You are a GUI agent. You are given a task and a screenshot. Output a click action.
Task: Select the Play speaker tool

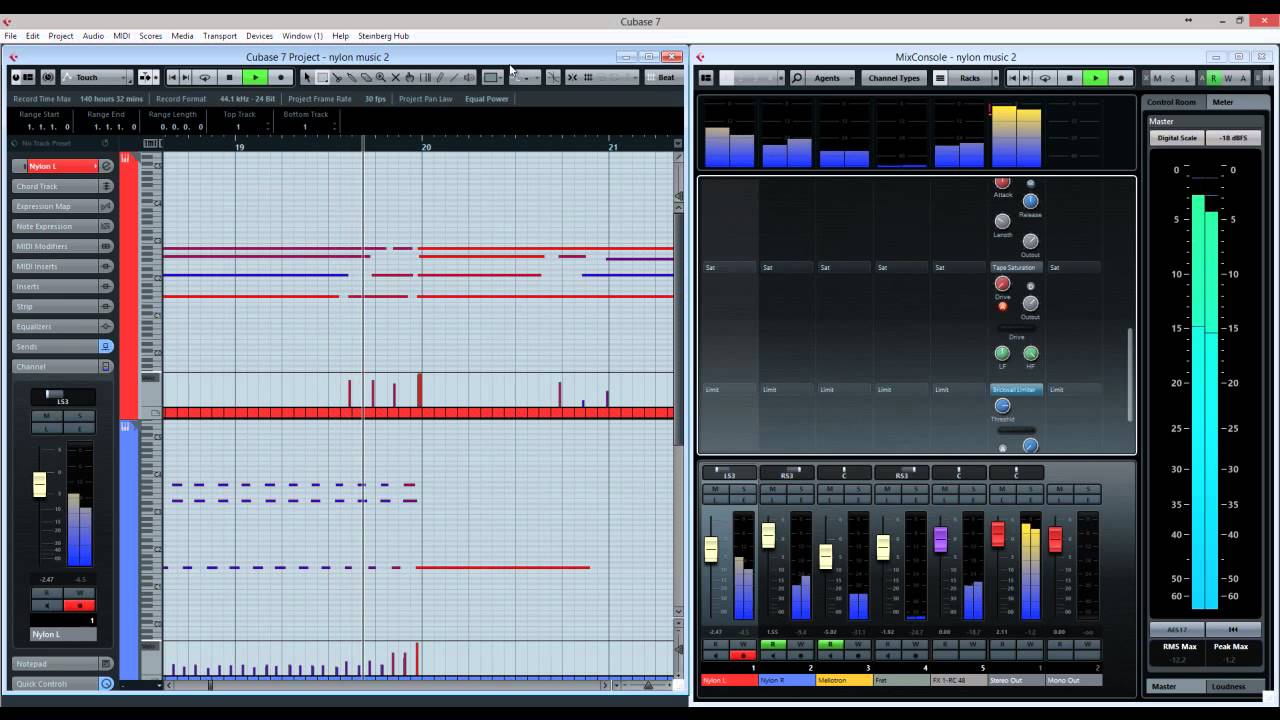click(469, 77)
